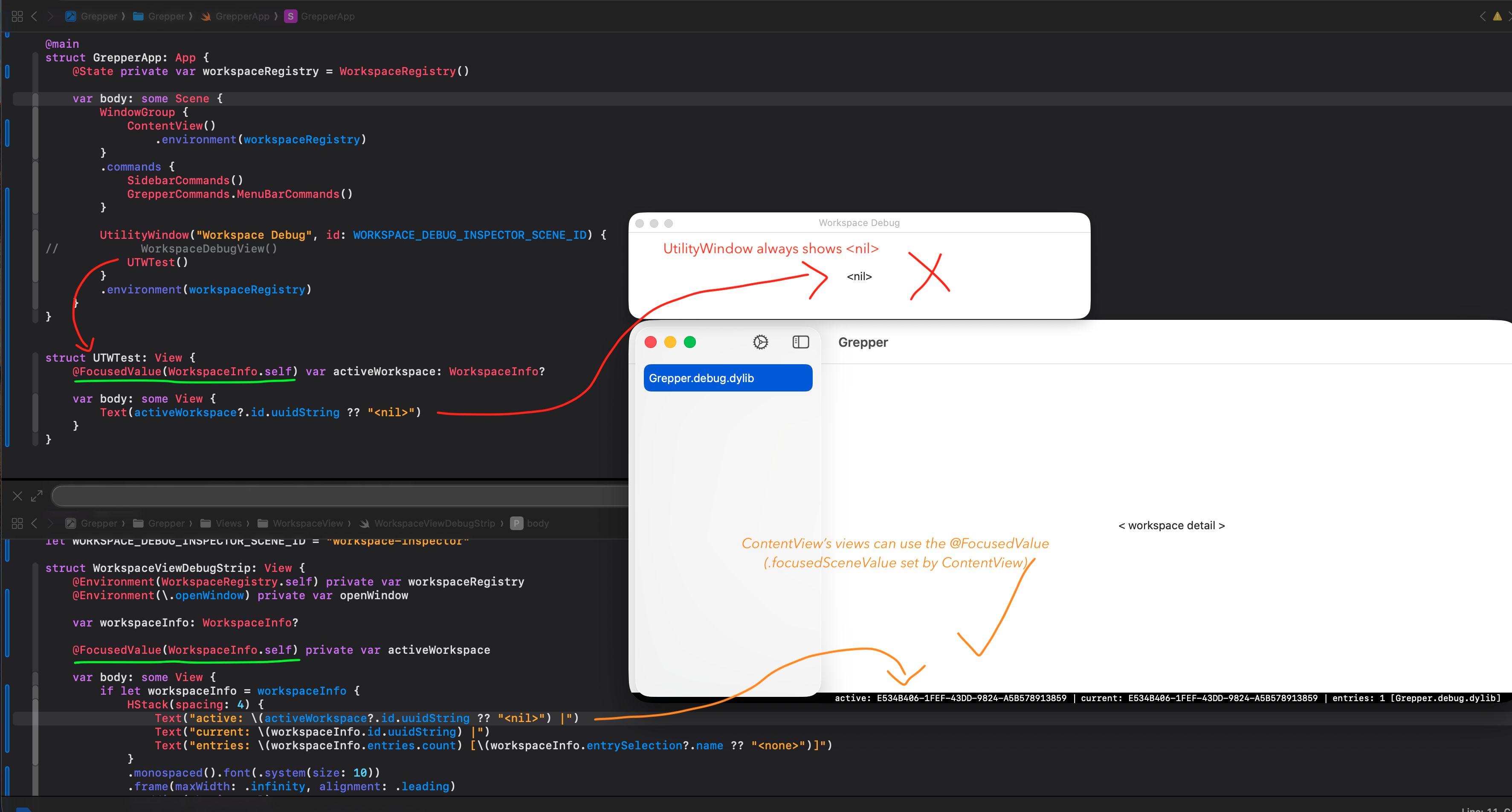Open body property crumb in jump bar
This screenshot has height=812, width=1512.
tap(530, 523)
